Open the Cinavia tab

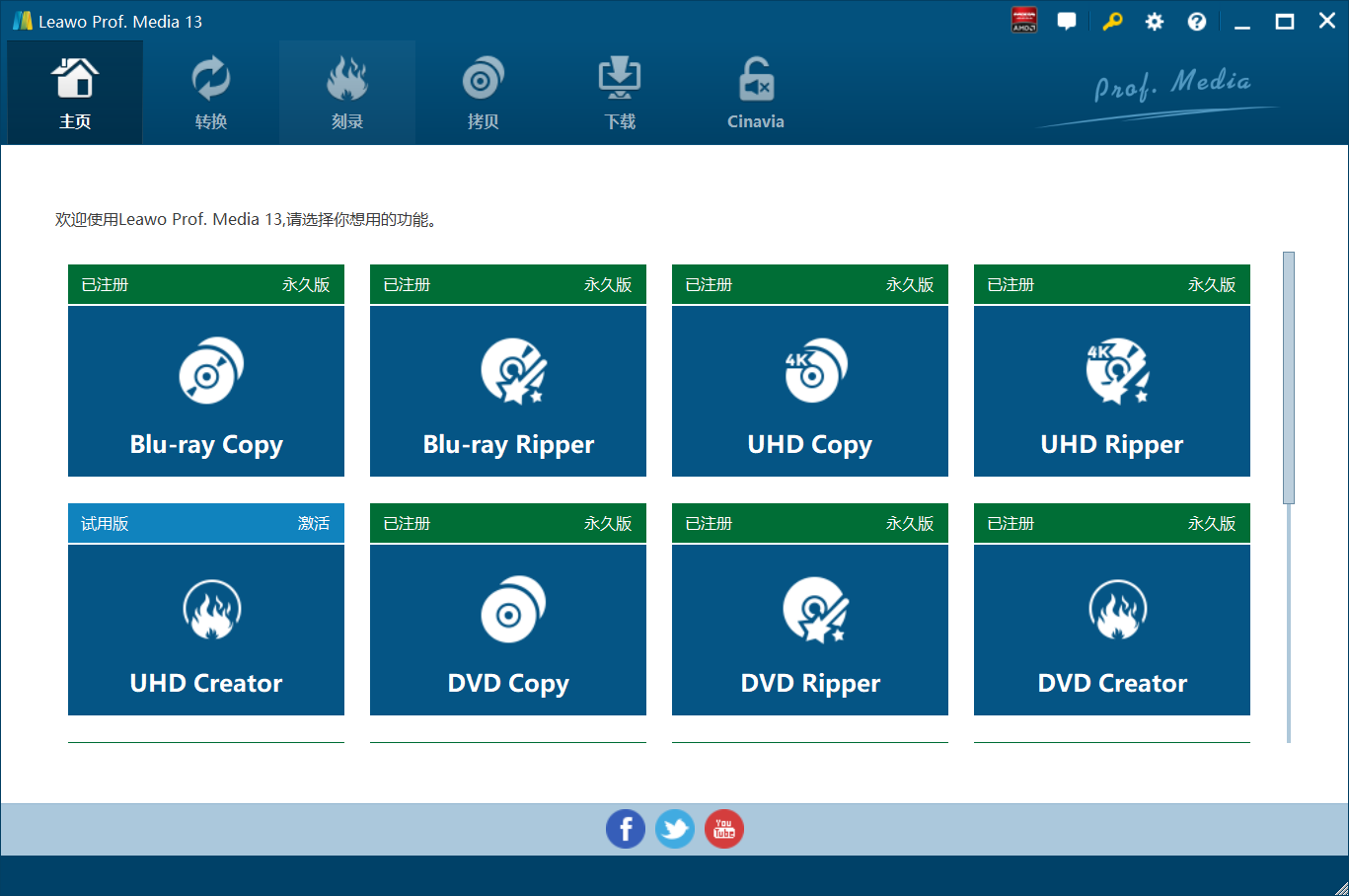756,93
